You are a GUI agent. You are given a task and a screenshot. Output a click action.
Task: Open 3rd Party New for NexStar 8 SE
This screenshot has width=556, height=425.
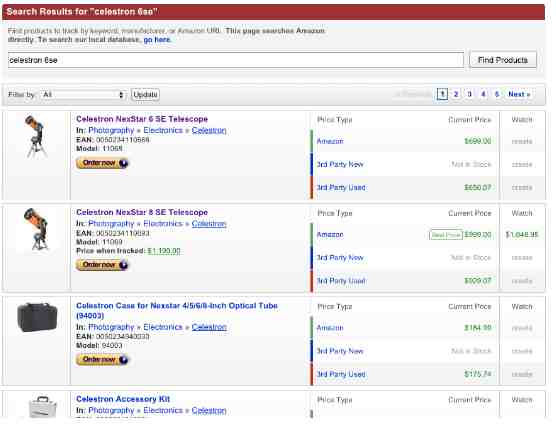point(340,258)
